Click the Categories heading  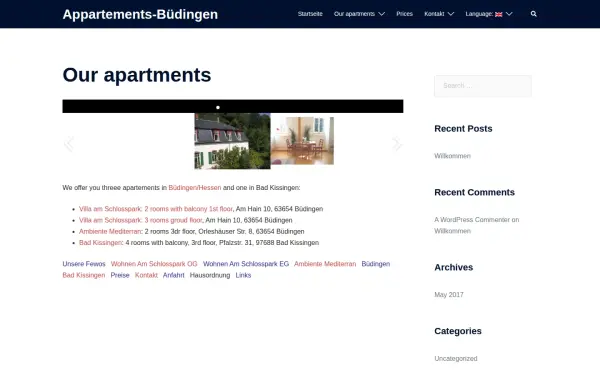[458, 331]
